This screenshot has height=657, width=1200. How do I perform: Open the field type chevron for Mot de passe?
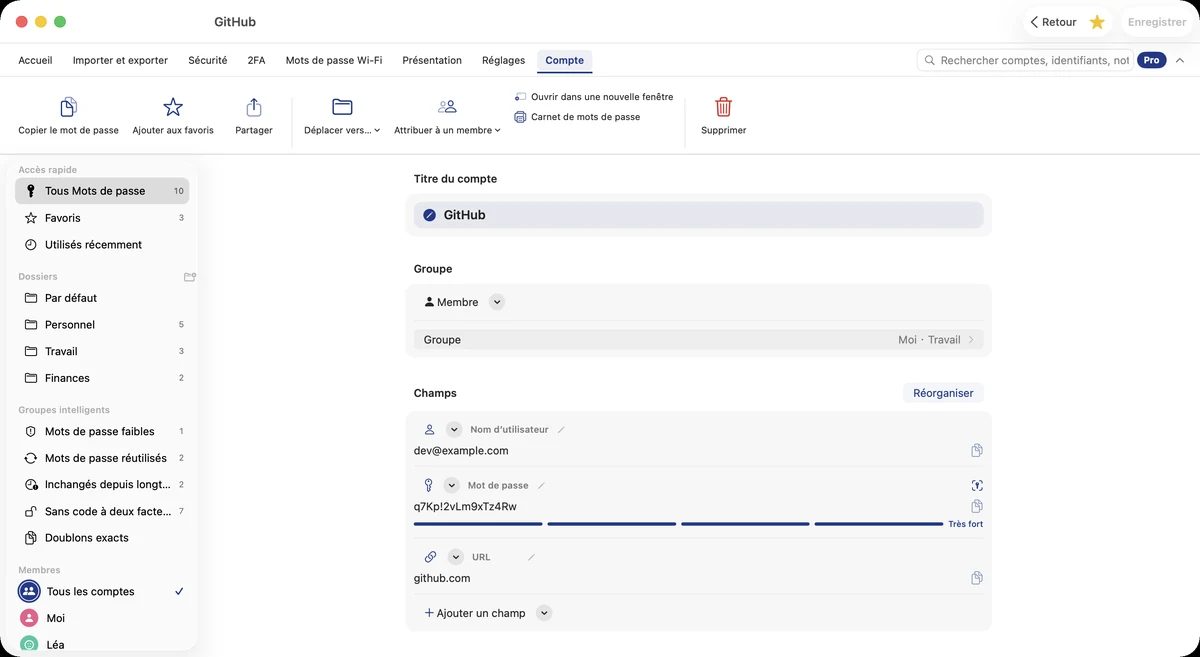click(x=451, y=486)
